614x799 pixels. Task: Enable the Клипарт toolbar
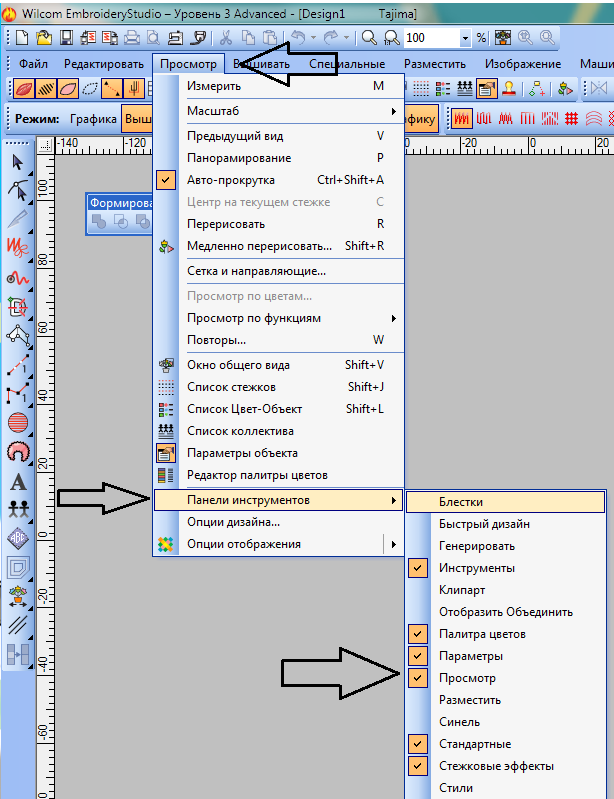[x=506, y=590]
